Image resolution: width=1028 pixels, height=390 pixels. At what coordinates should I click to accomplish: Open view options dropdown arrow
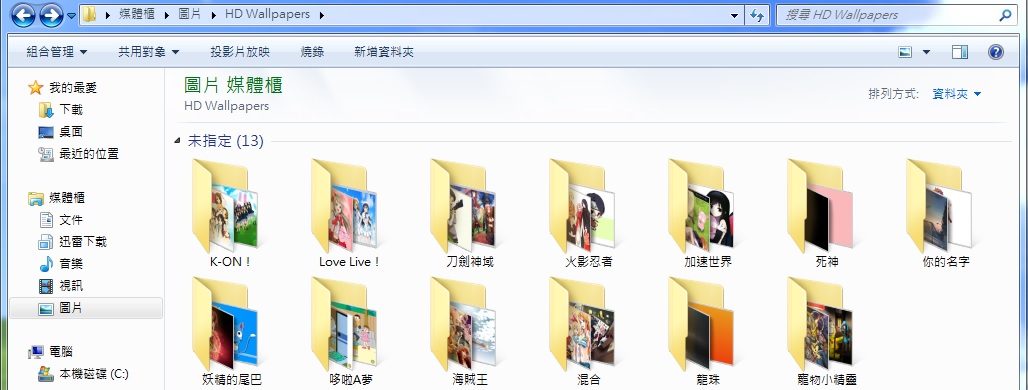point(926,52)
